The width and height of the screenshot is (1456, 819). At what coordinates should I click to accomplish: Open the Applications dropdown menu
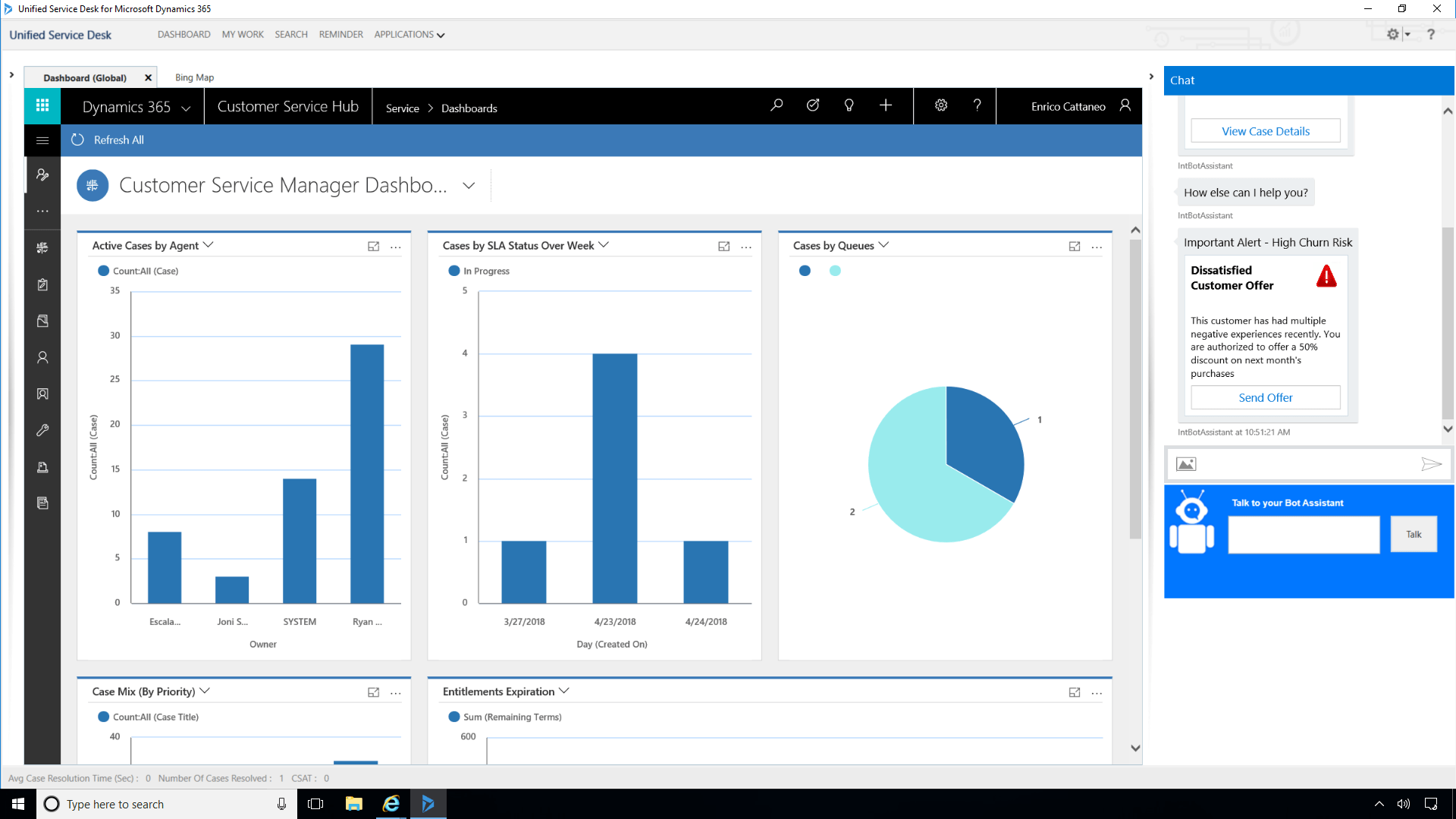pos(409,35)
